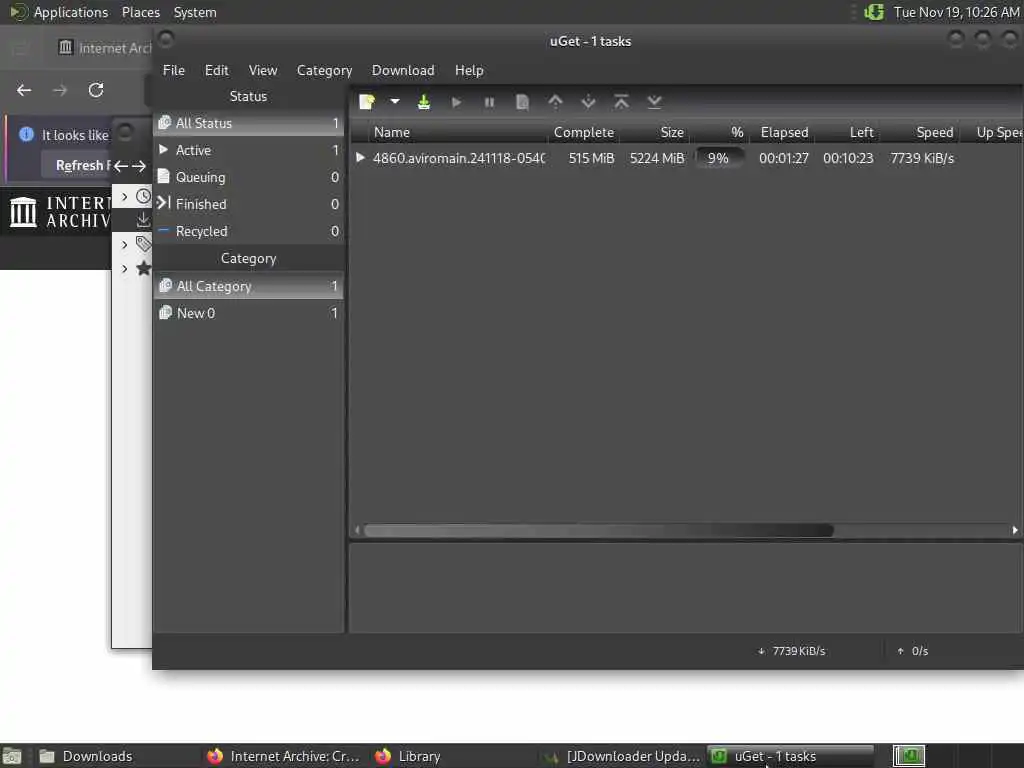Click the Library window forward arrow
1024x768 pixels.
(138, 166)
